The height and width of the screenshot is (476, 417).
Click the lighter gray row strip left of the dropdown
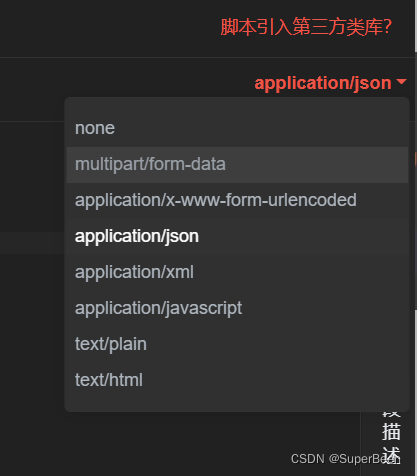pyautogui.click(x=32, y=243)
